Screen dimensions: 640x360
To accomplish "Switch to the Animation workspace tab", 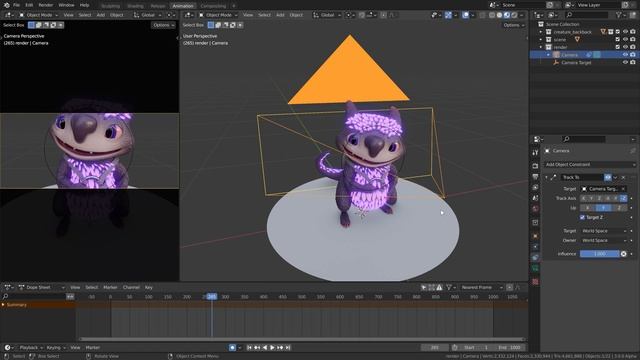I will pos(183,6).
